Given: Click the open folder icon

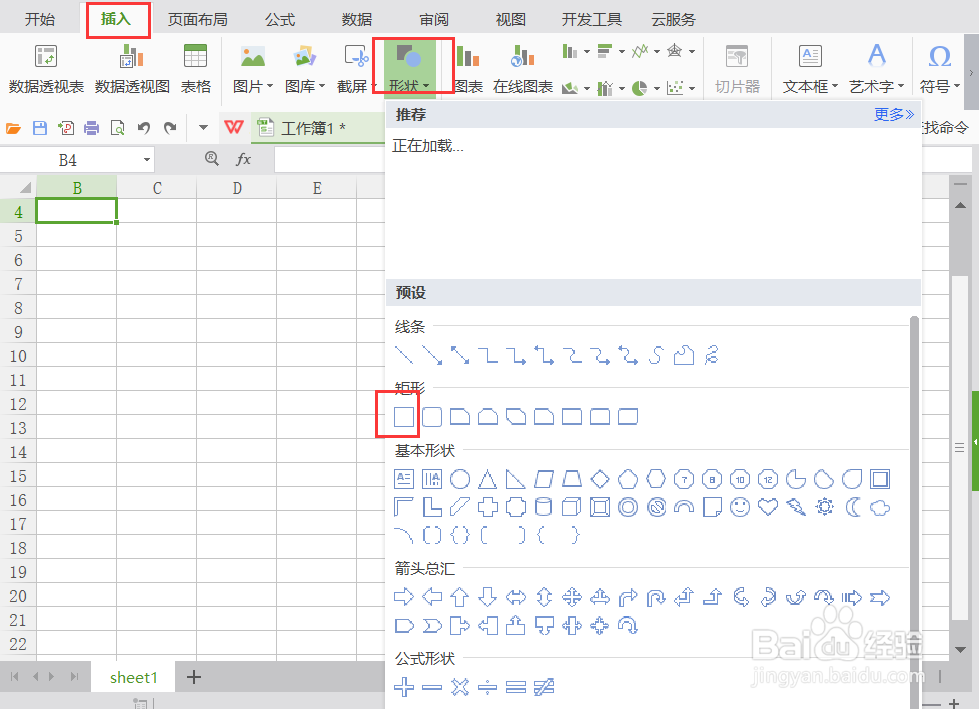Looking at the screenshot, I should click(x=13, y=128).
